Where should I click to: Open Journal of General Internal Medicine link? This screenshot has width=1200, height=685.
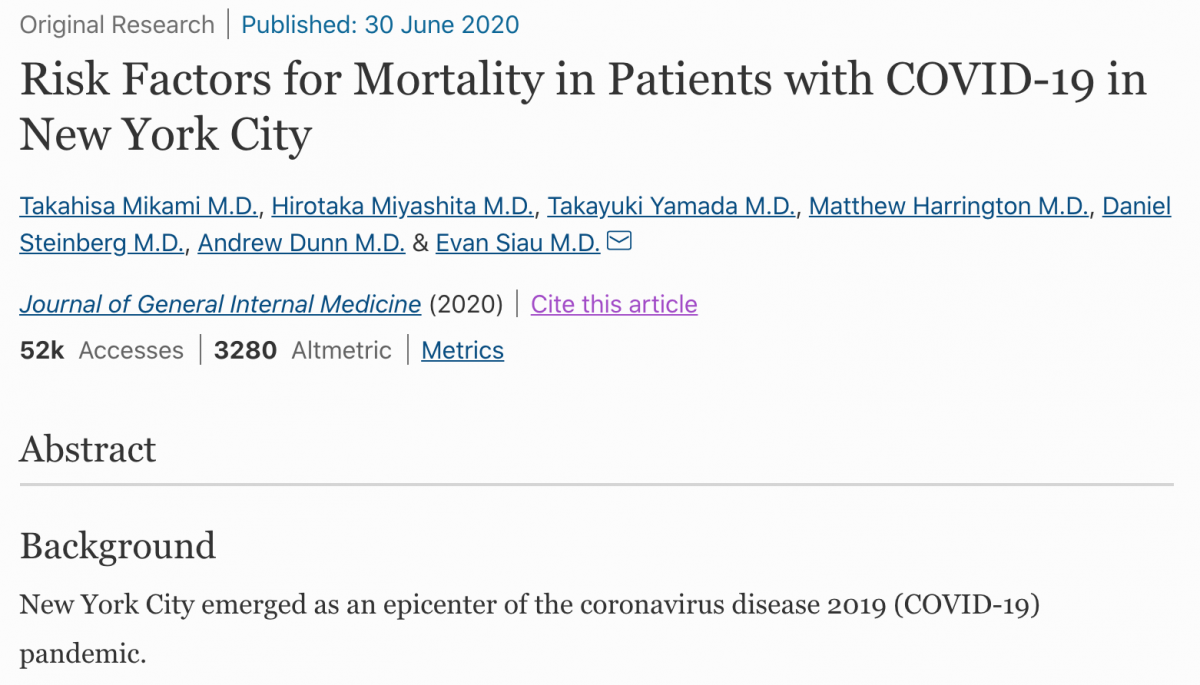coord(220,304)
